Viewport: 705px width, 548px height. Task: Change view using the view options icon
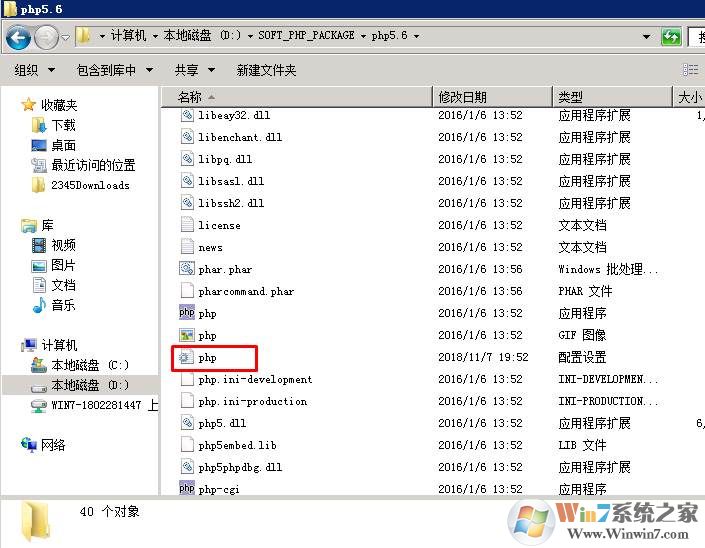[690, 70]
